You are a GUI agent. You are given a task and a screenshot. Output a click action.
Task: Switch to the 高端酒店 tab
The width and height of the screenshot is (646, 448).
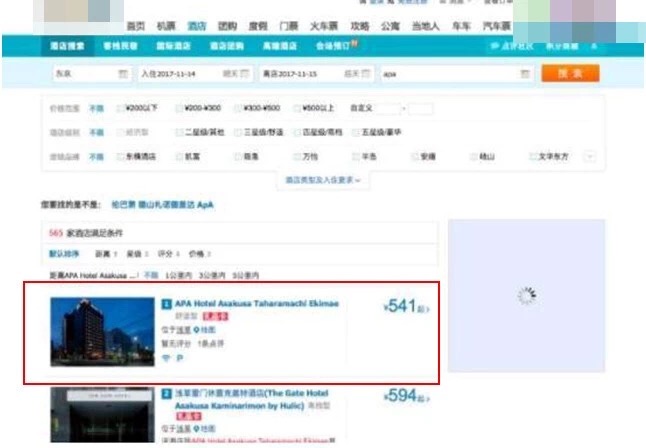[x=280, y=46]
